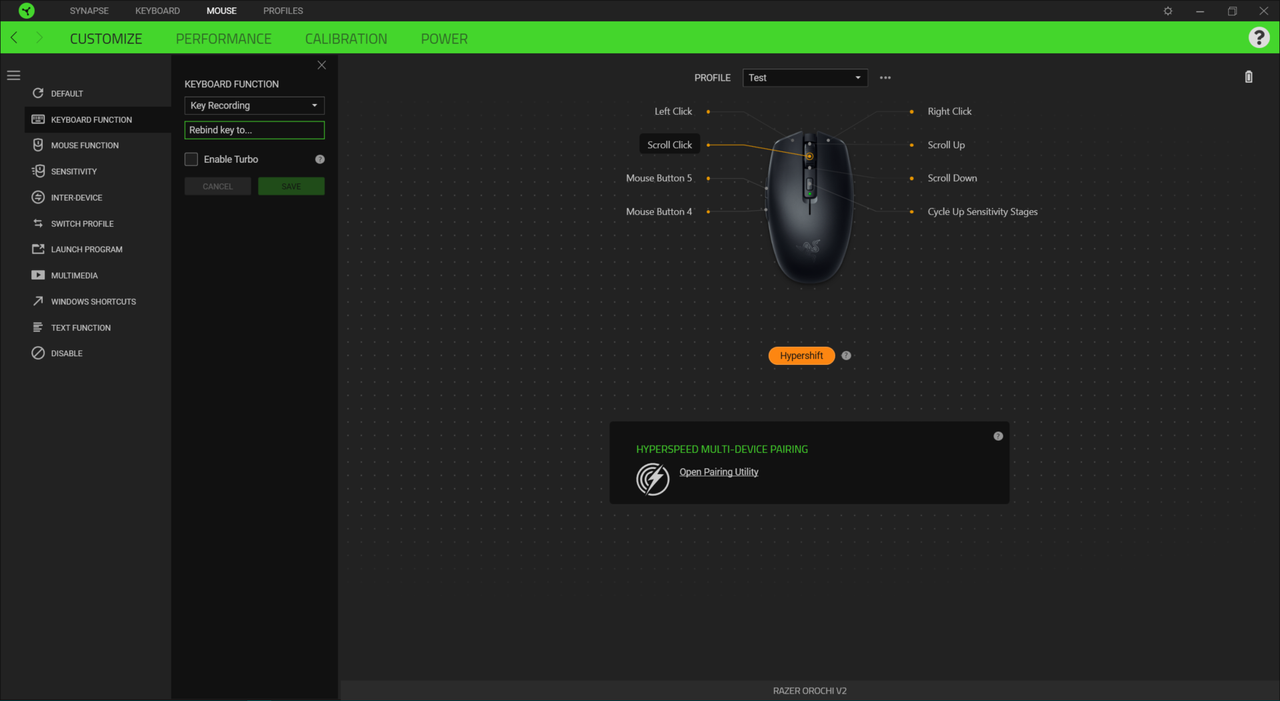Viewport: 1280px width, 701px height.
Task: Go back with the left arrow
Action: pos(14,38)
